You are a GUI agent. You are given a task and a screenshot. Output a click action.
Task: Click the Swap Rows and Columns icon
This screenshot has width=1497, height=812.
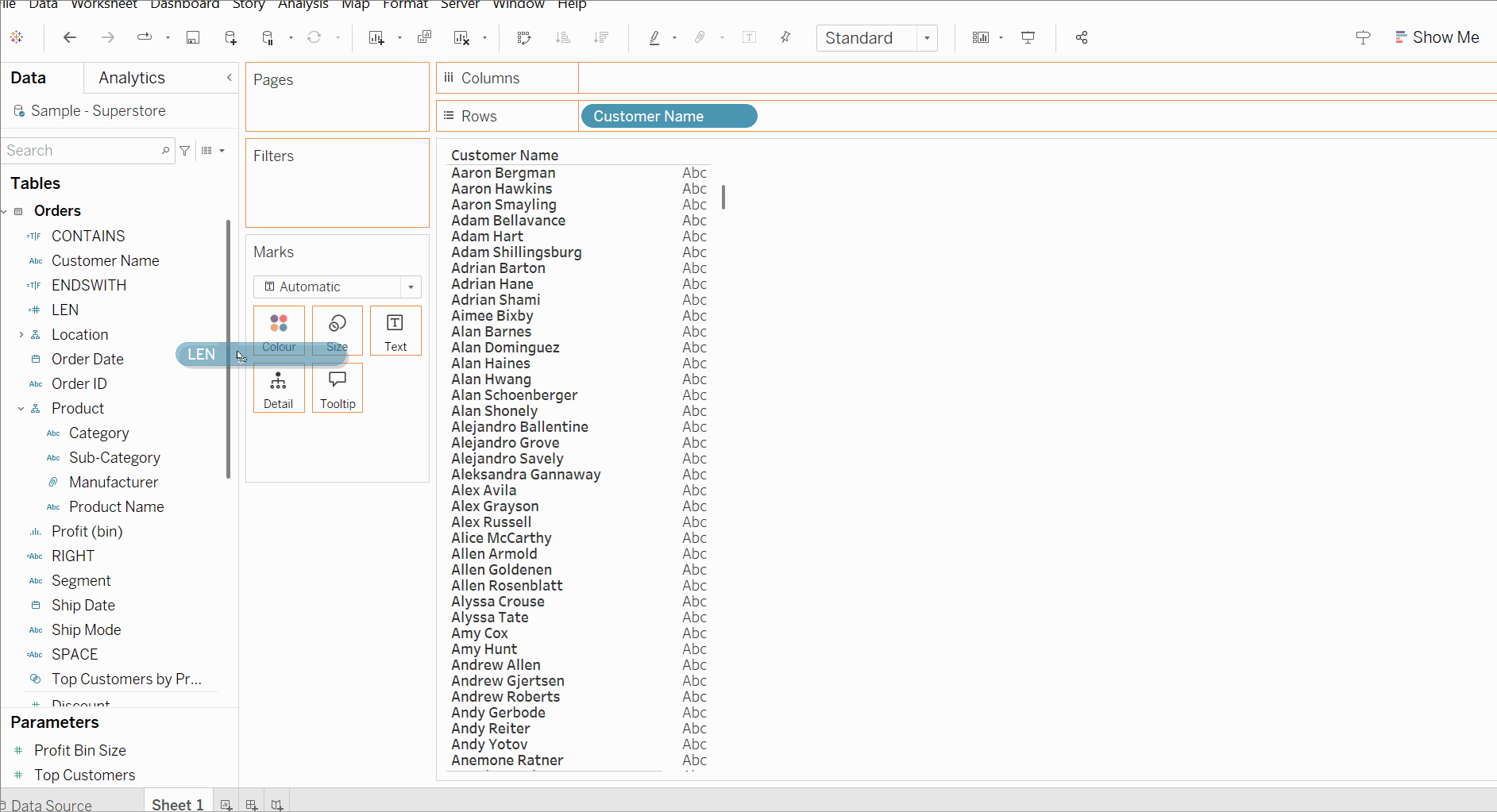pos(524,37)
